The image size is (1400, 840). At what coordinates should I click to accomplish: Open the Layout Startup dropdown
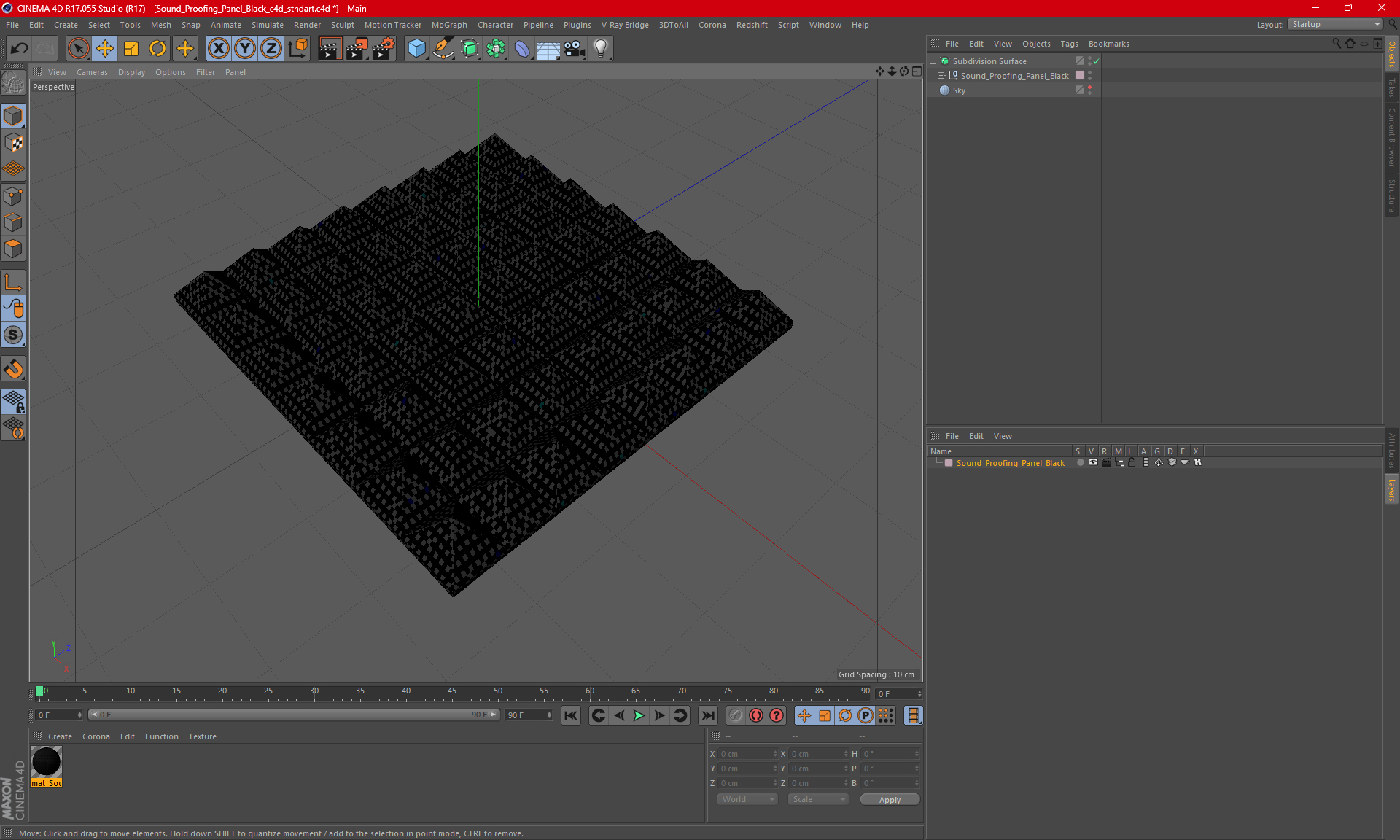[x=1335, y=24]
